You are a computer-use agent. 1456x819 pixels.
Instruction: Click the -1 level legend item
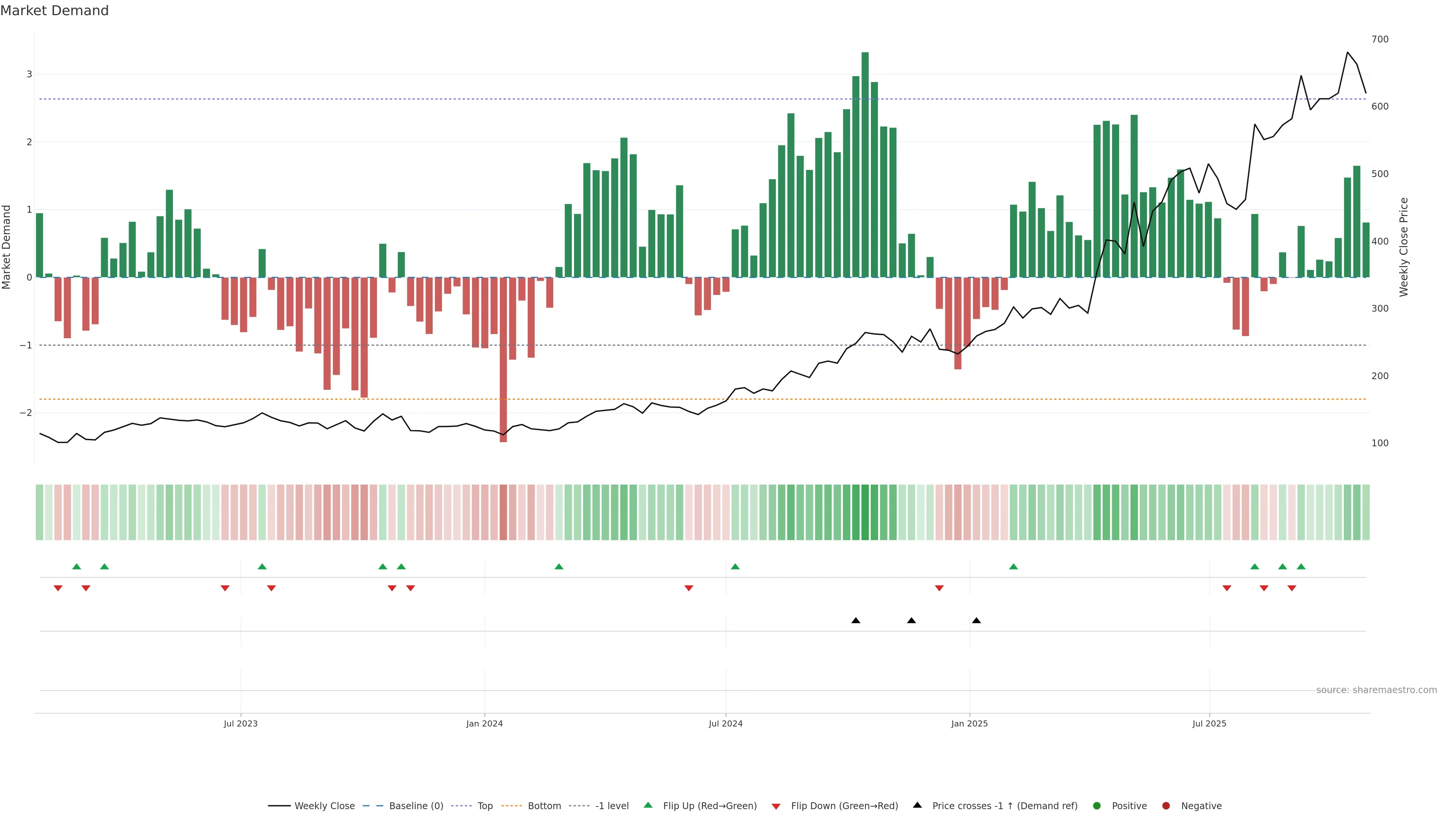point(612,806)
